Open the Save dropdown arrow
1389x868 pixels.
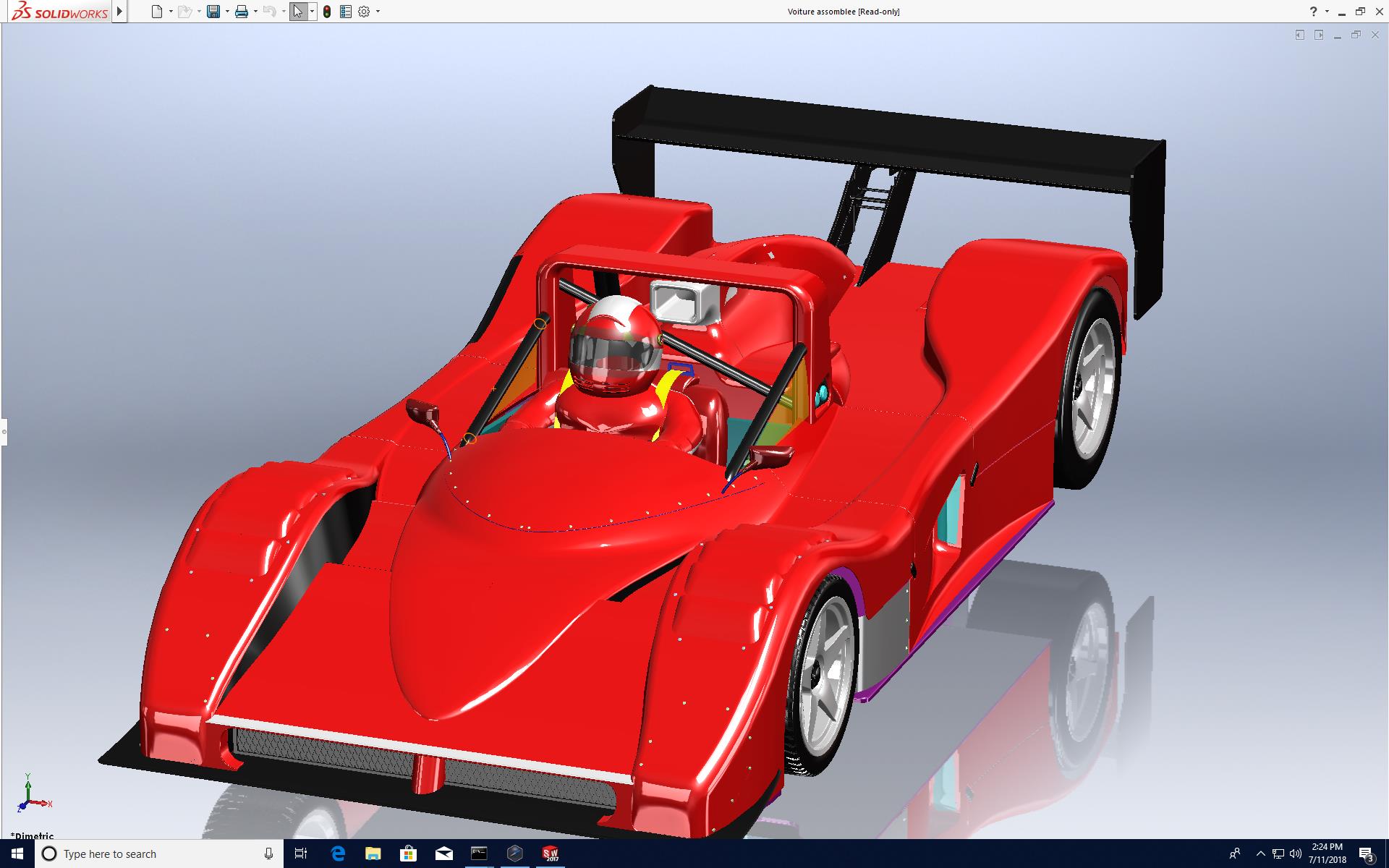point(227,12)
